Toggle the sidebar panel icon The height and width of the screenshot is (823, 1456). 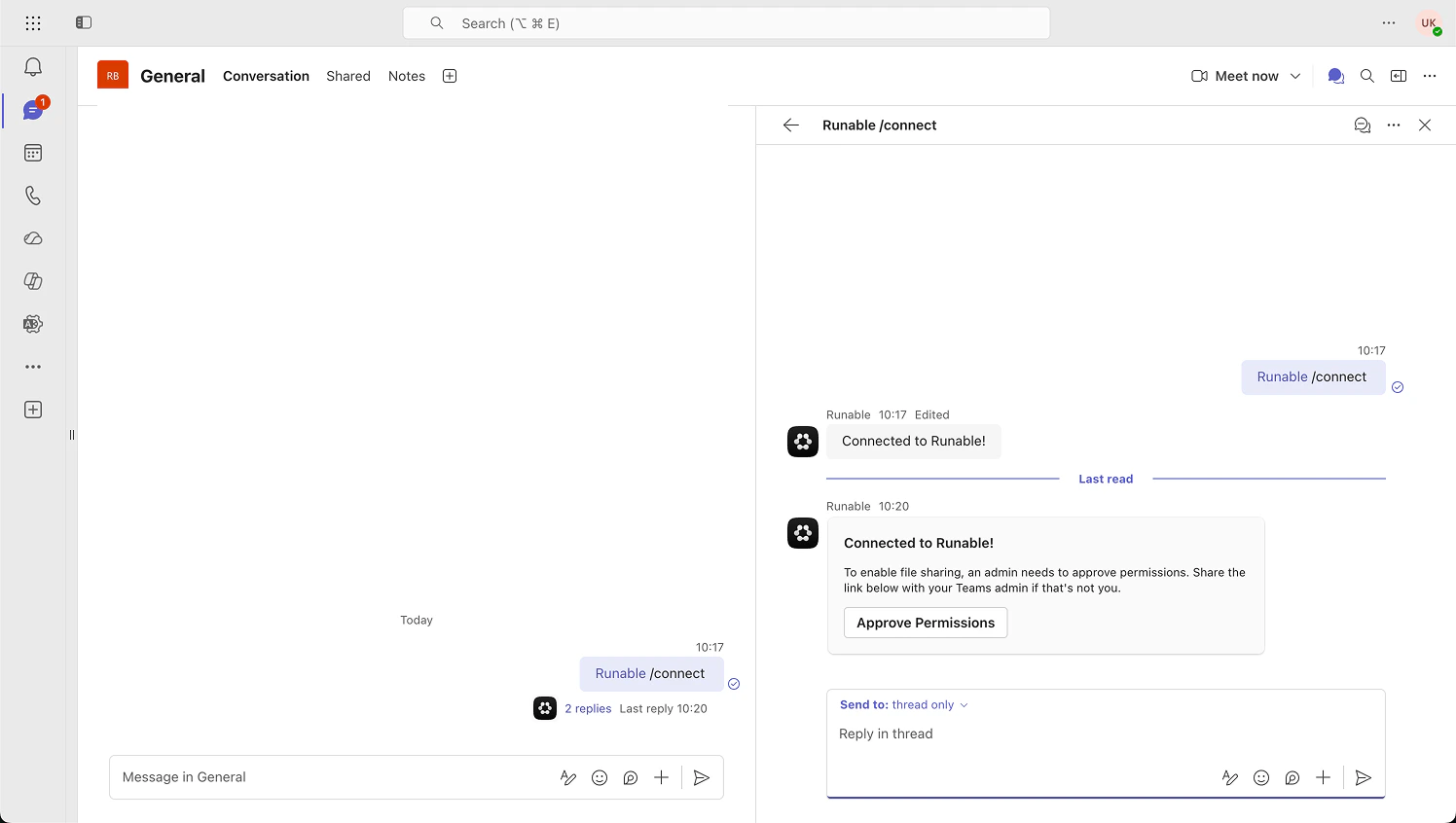point(84,22)
